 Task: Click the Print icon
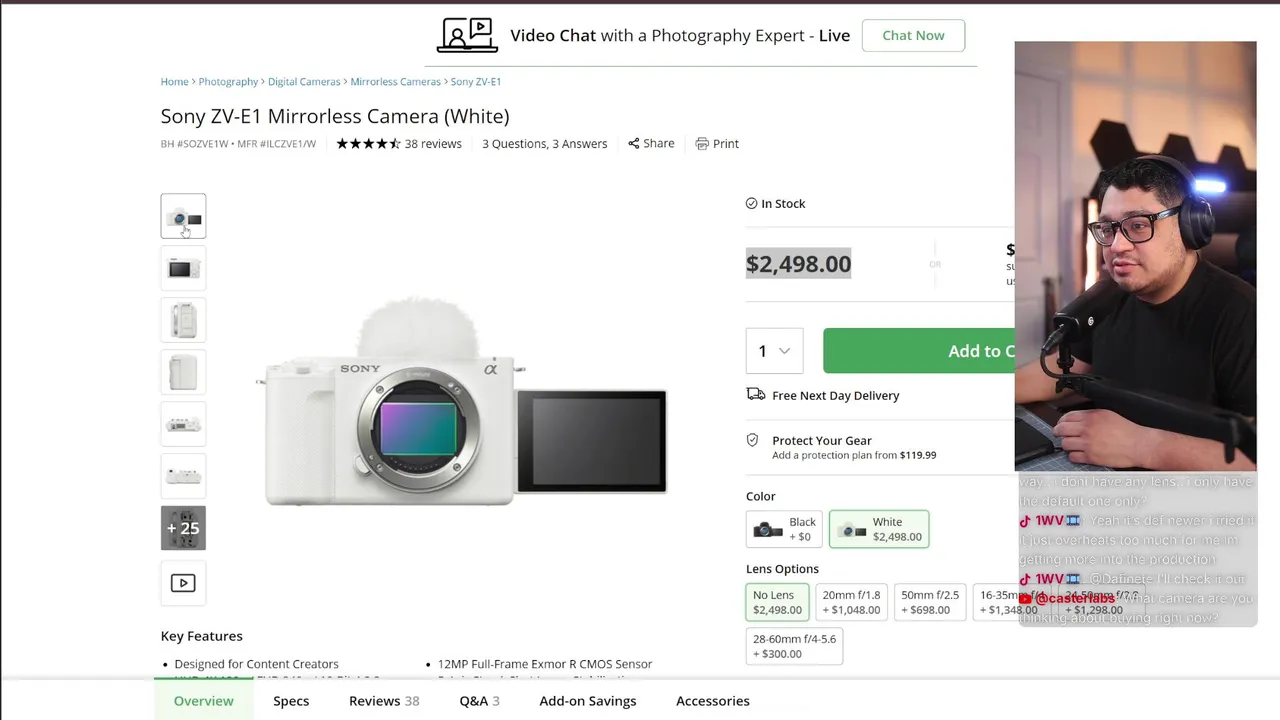(x=702, y=144)
